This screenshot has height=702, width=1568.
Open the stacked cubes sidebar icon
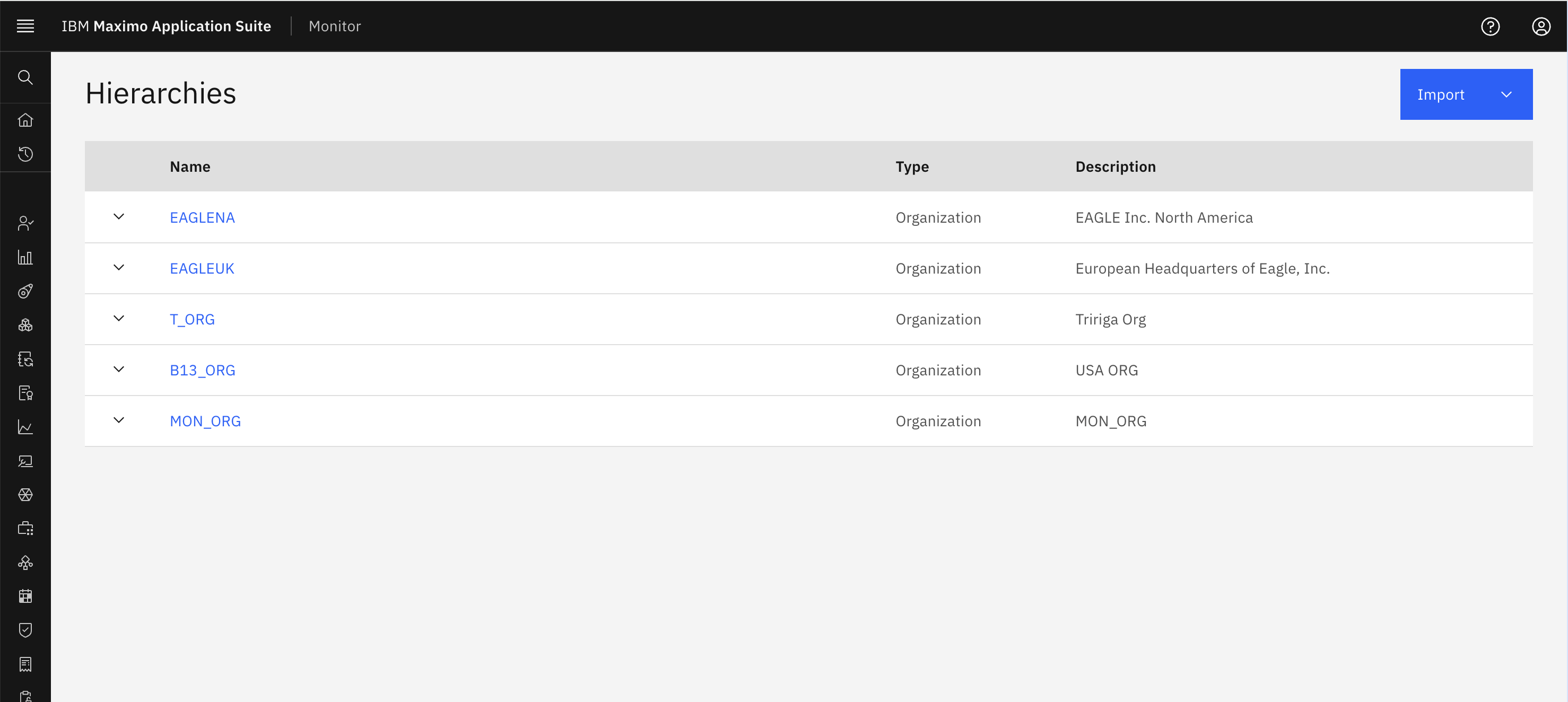[25, 326]
